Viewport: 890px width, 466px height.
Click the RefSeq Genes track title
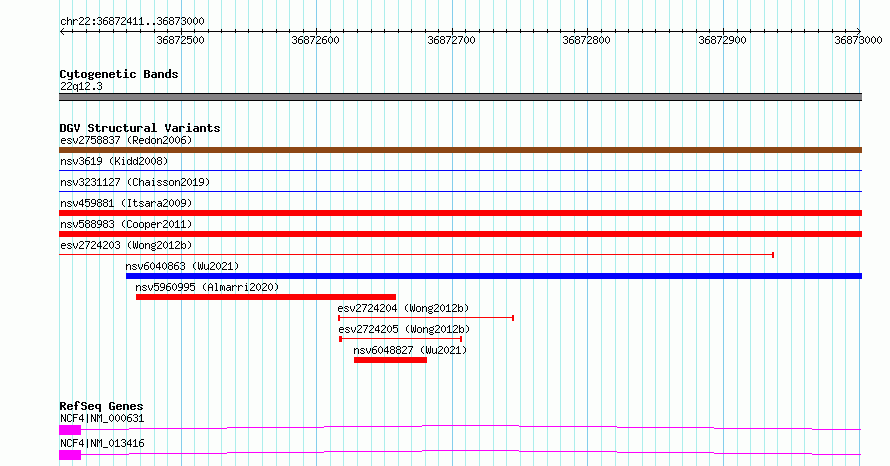point(101,406)
